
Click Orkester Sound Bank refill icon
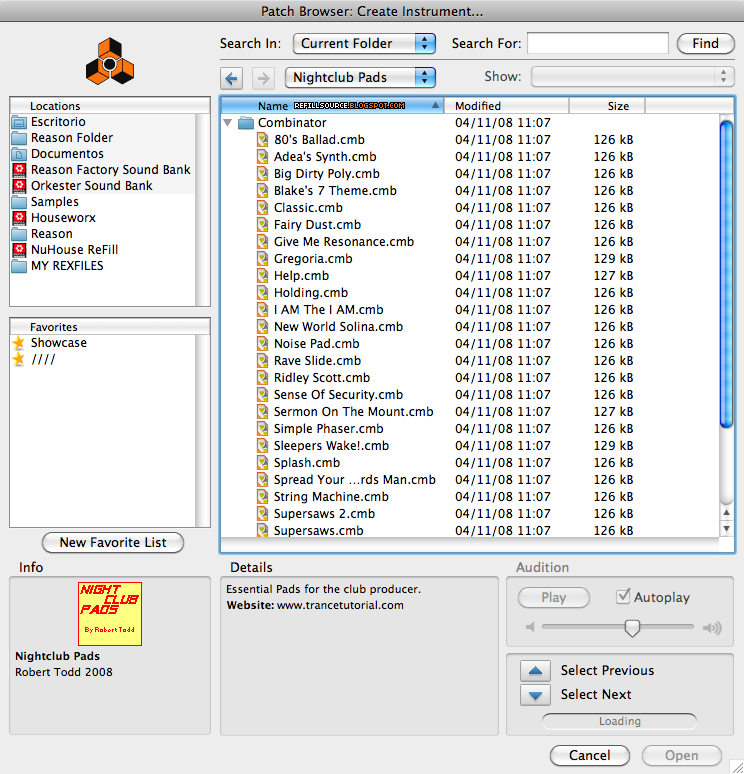coord(19,186)
